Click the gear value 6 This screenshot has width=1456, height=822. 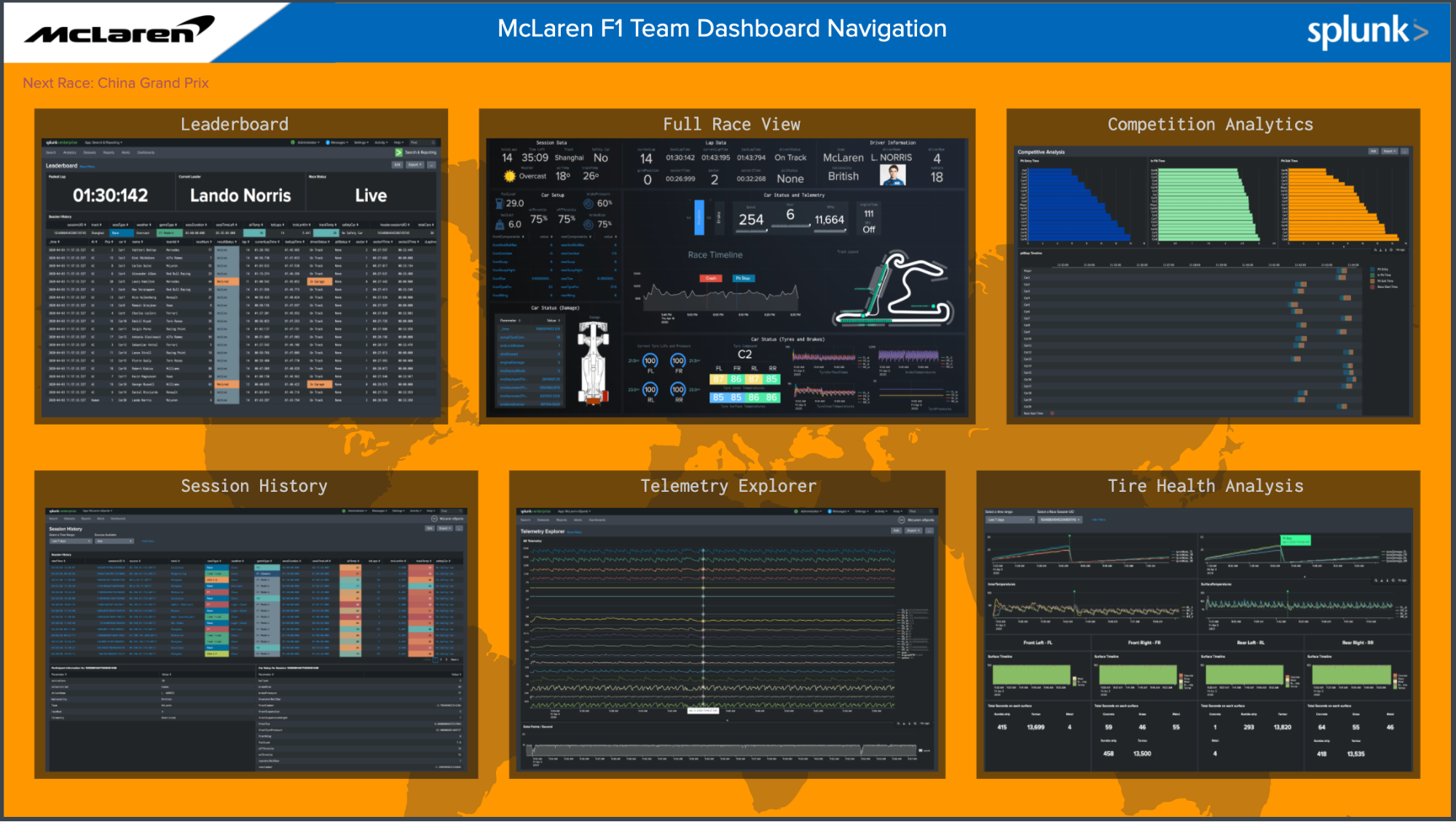tap(790, 214)
